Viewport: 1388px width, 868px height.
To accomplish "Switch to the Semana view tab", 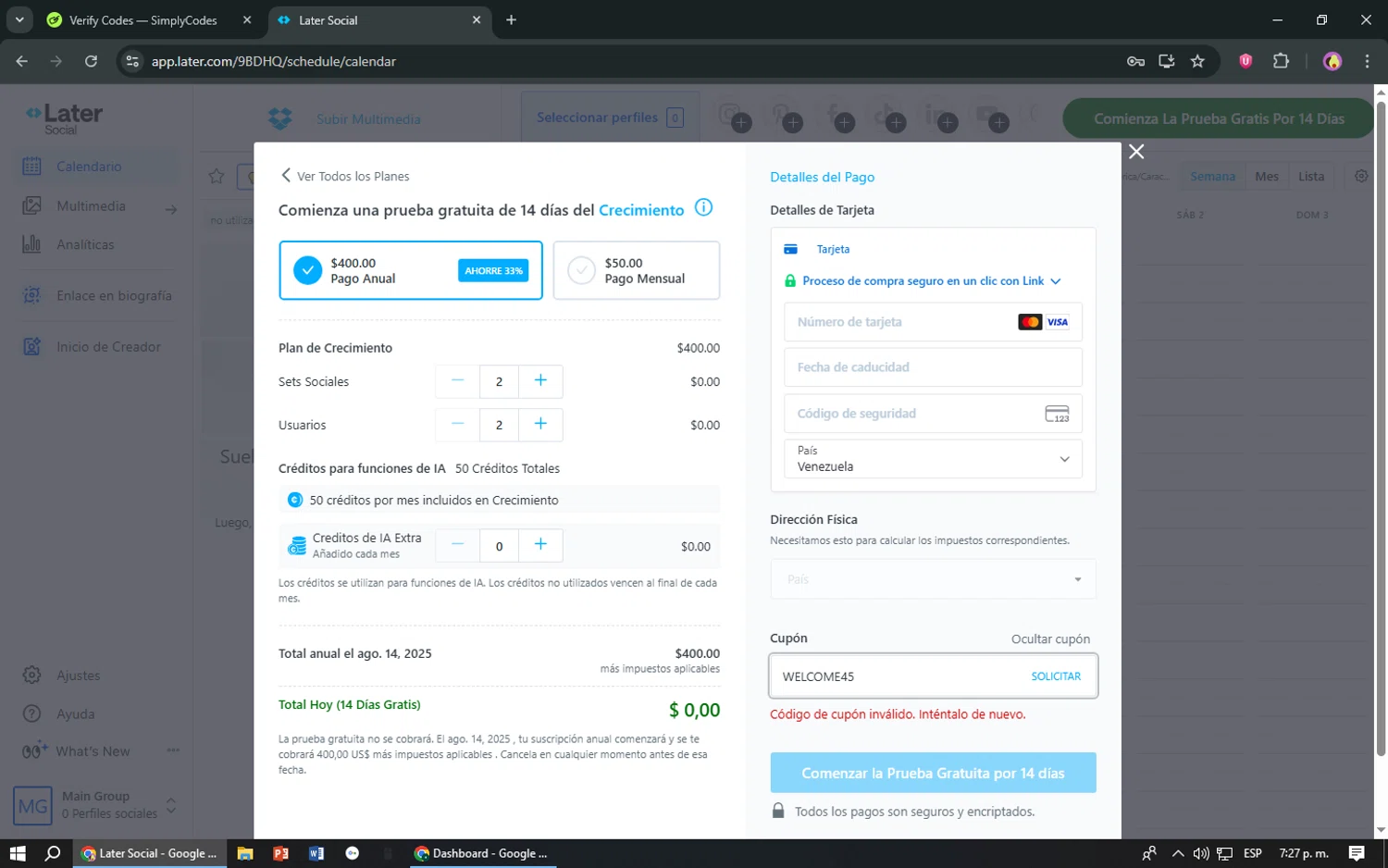I will [x=1212, y=177].
